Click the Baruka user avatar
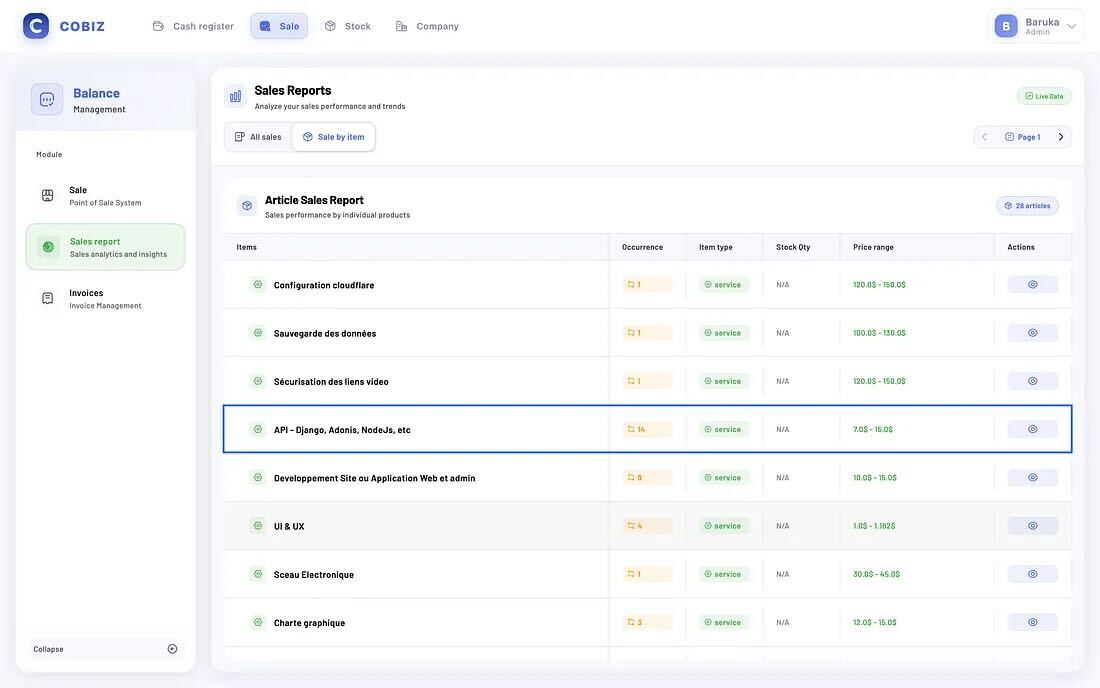Viewport: 1100px width, 688px height. click(1006, 26)
